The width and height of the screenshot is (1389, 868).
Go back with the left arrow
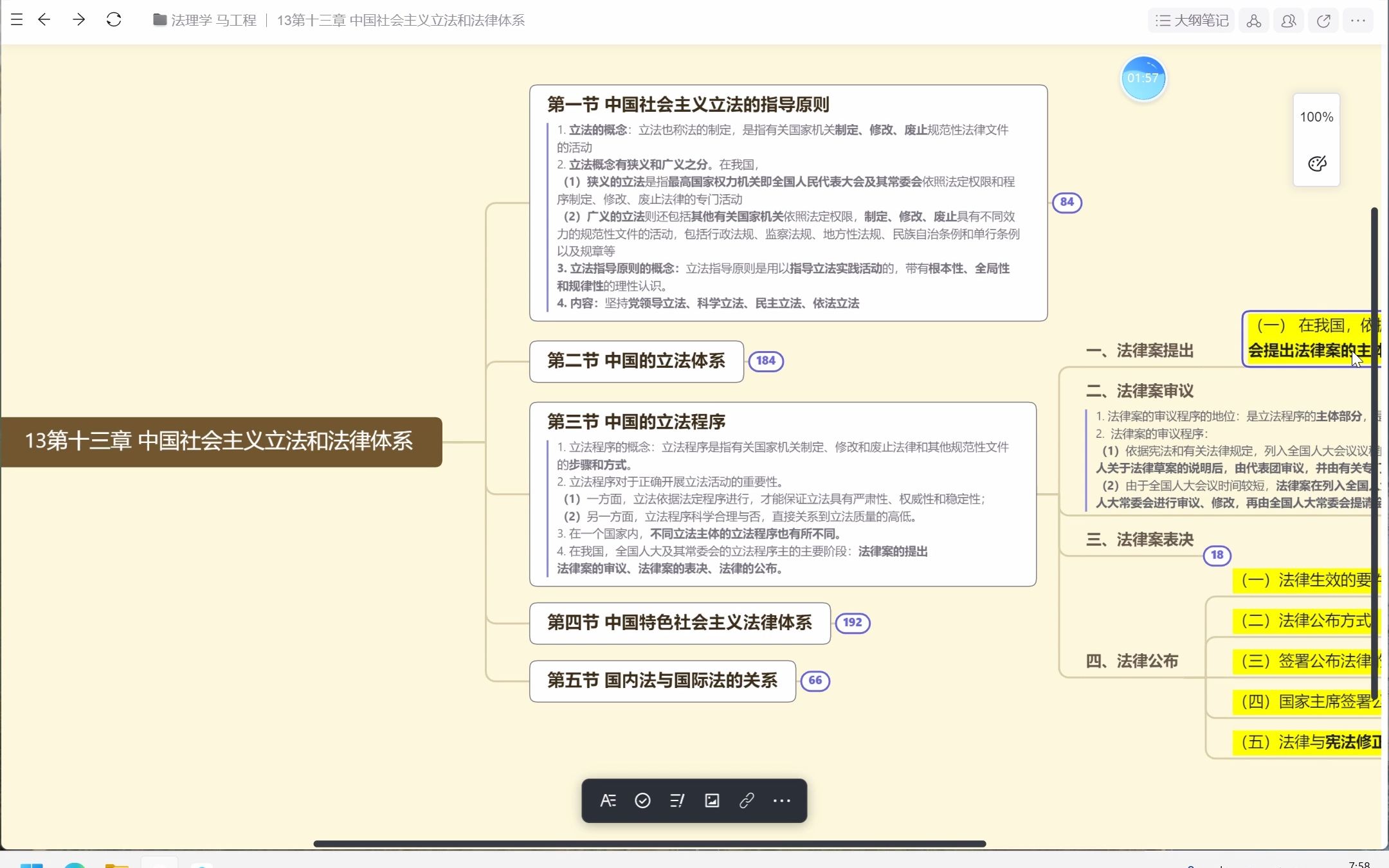(x=44, y=20)
